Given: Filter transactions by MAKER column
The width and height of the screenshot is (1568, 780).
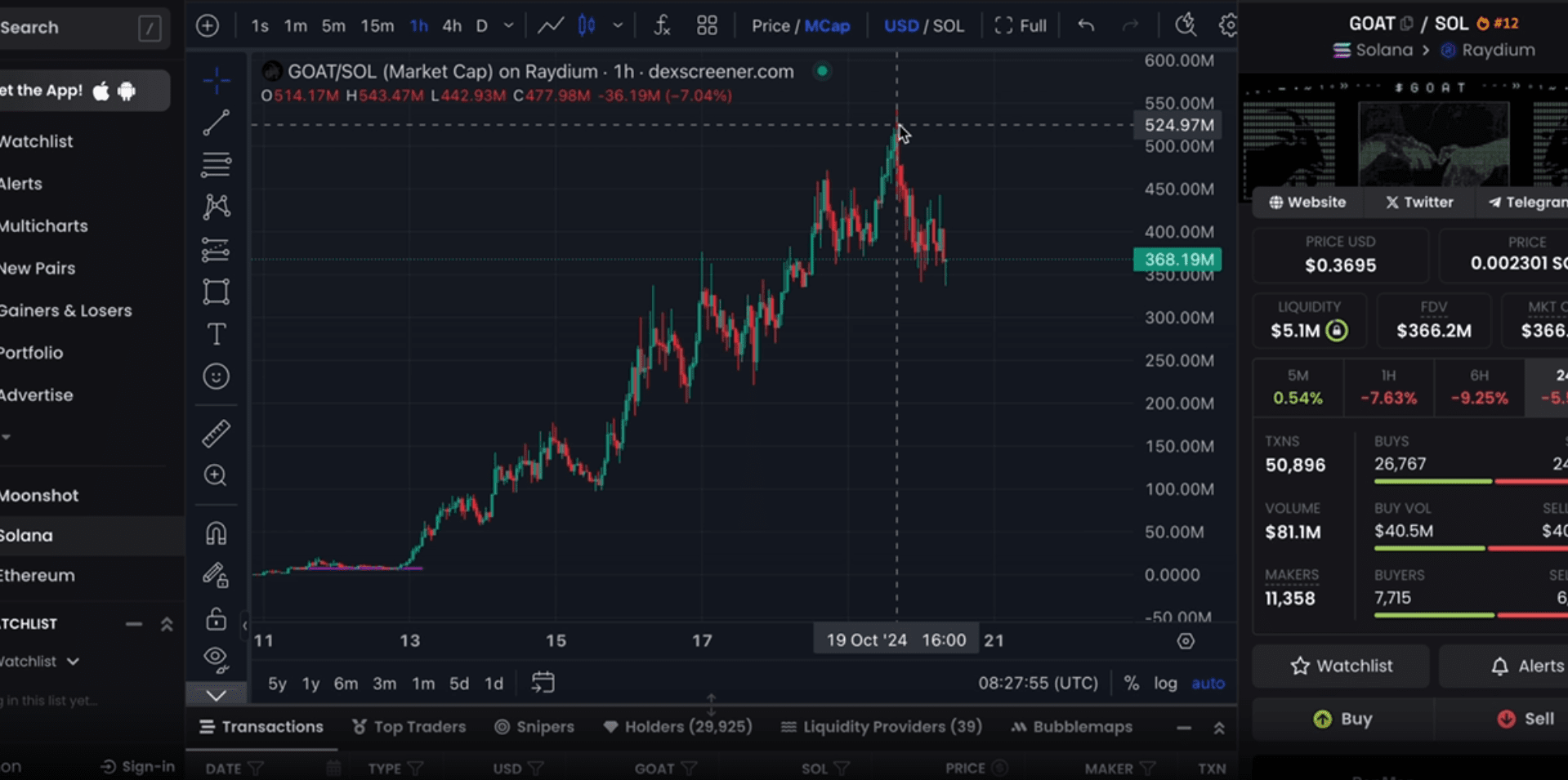Looking at the screenshot, I should click(1148, 769).
